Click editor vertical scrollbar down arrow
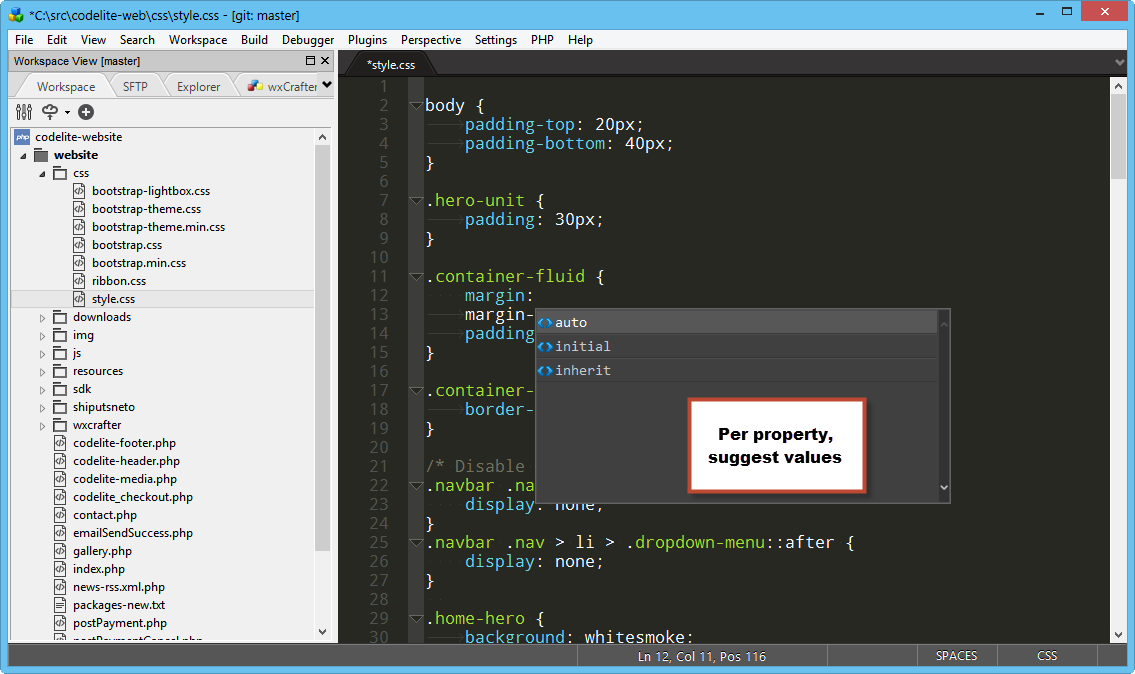Viewport: 1135px width, 674px height. [x=1119, y=635]
